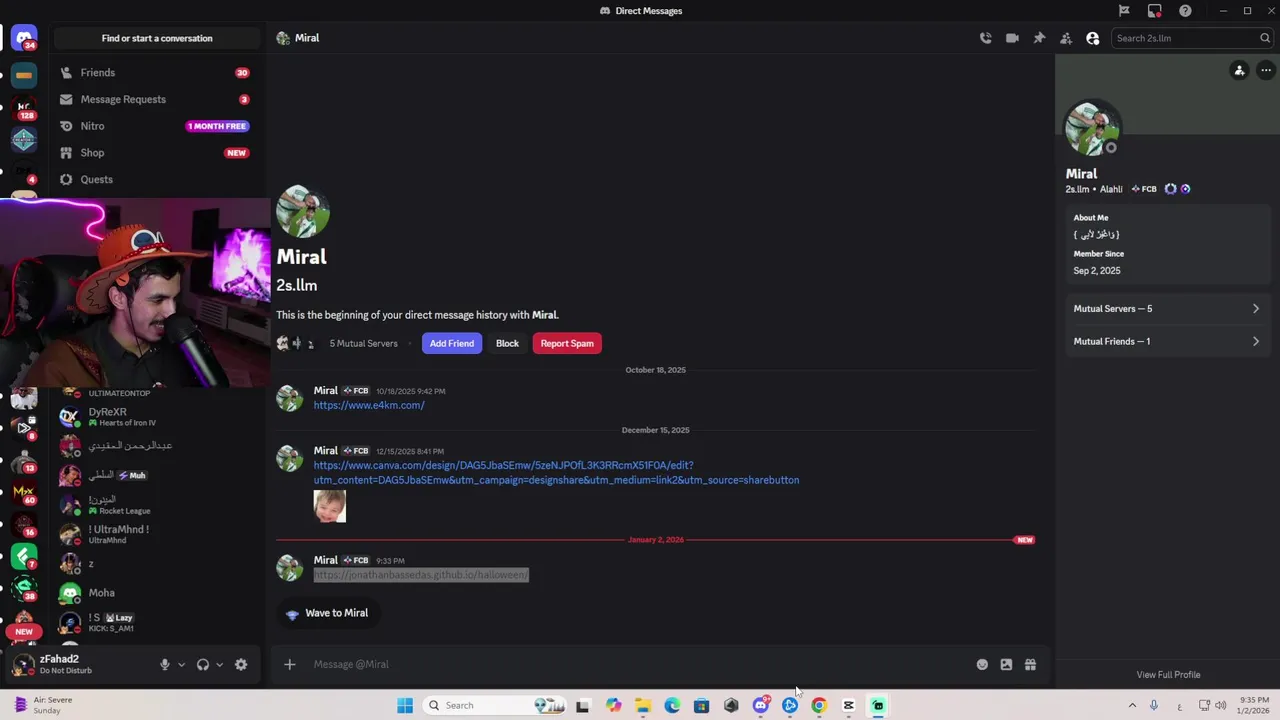Open DM with عبدالرحمن المقيدي
Screen dimensions: 1280x720
[x=156, y=446]
